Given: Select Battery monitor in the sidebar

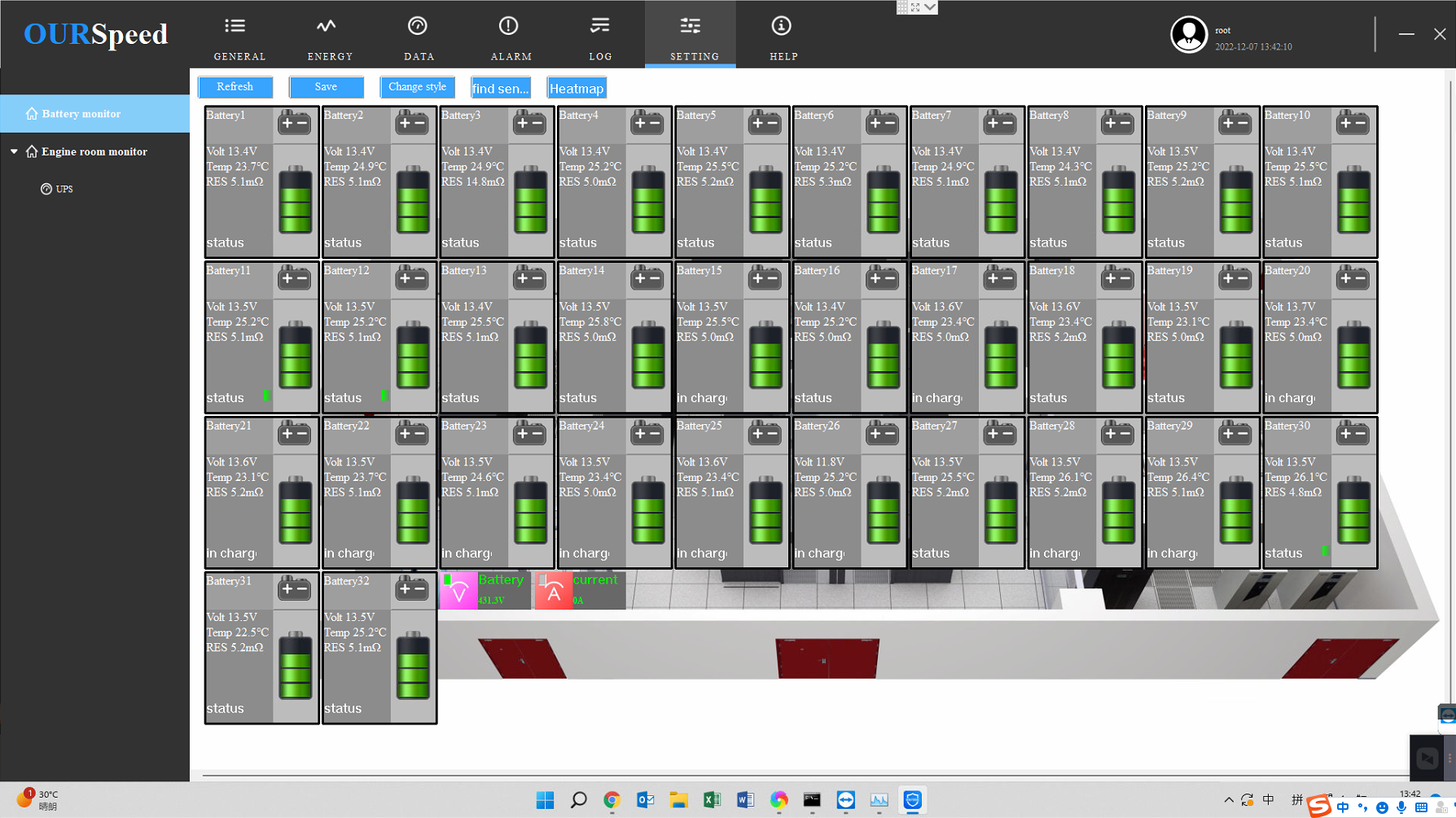Looking at the screenshot, I should [81, 114].
